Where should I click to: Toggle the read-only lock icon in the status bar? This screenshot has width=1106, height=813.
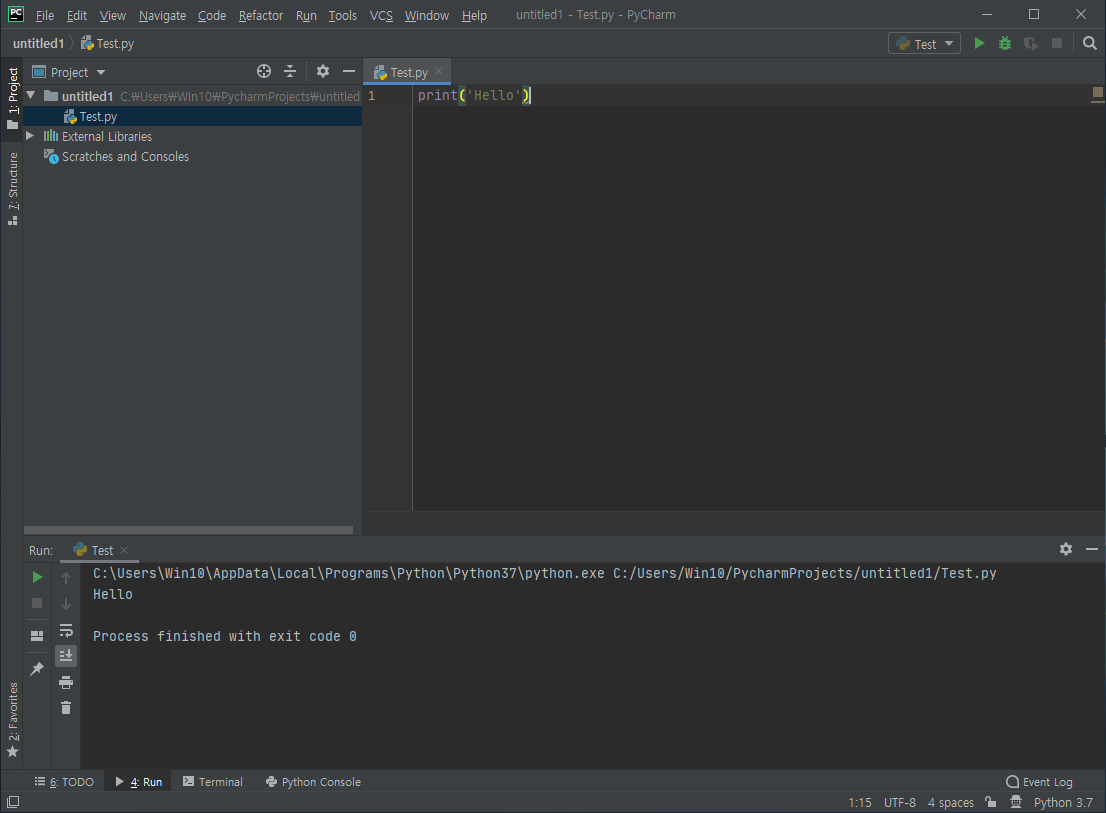coord(991,802)
